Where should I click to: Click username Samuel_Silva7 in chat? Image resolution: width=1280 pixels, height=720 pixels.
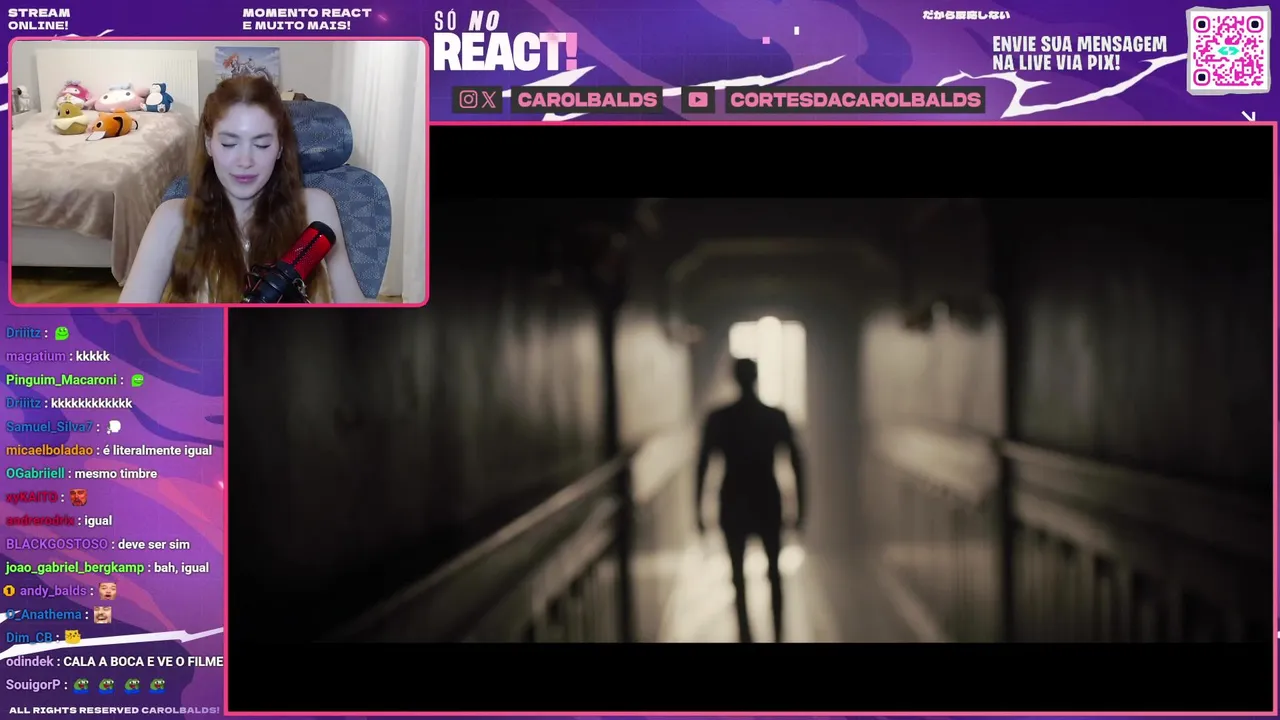(49, 427)
